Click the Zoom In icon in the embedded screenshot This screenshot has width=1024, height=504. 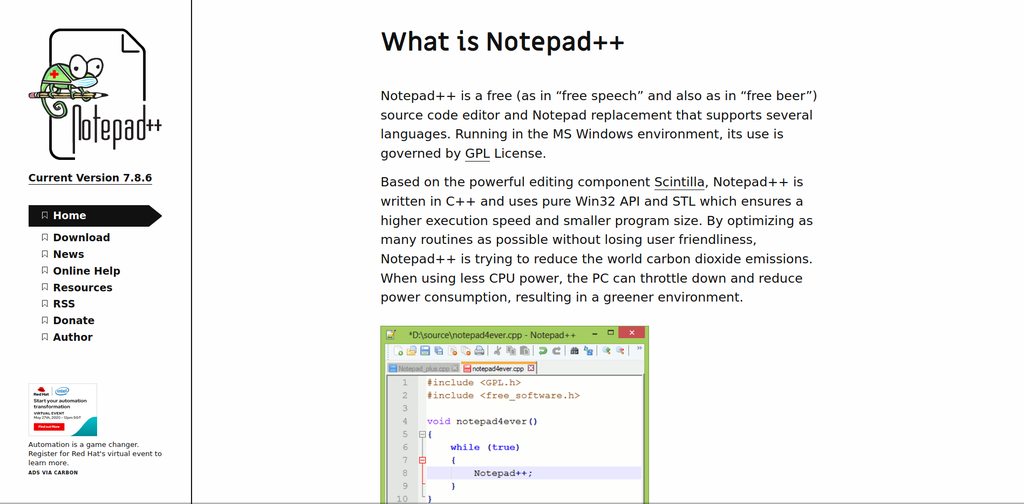click(x=606, y=350)
